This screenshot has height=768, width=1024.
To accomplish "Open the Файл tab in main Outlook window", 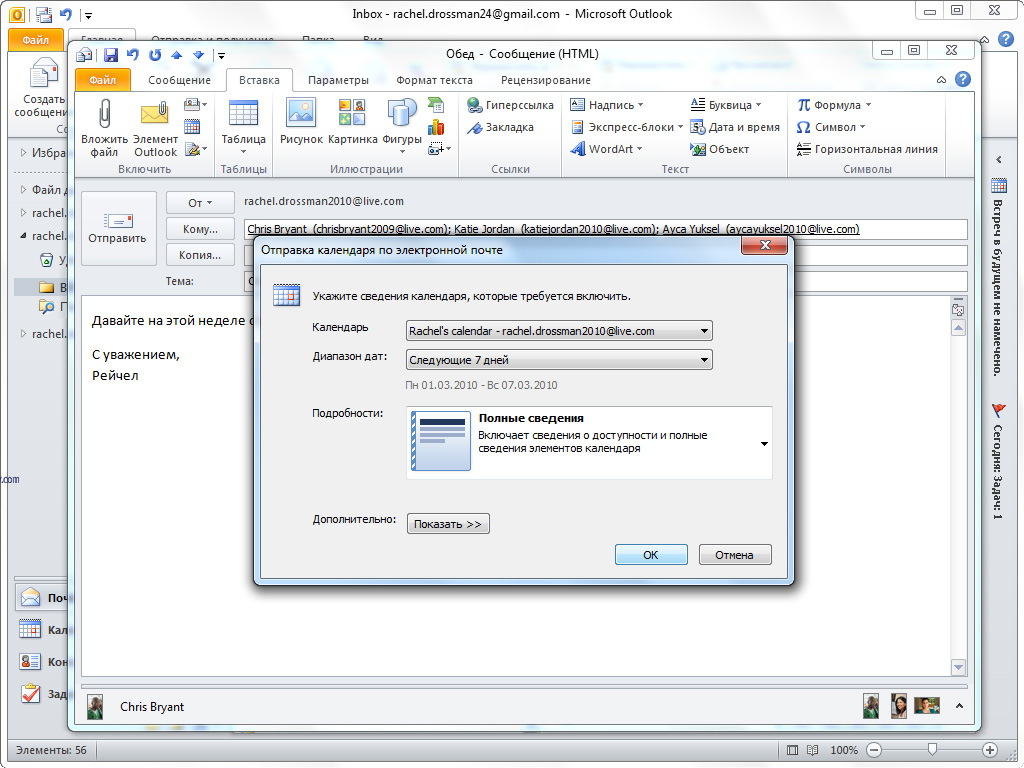I will (x=36, y=40).
